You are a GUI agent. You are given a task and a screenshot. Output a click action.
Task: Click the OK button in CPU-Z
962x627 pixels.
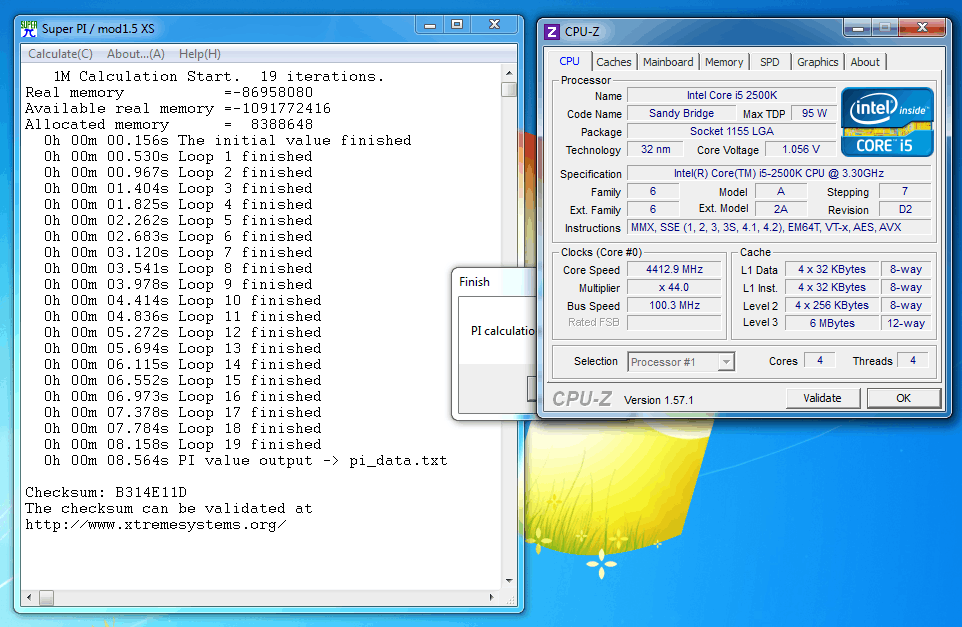pos(903,398)
